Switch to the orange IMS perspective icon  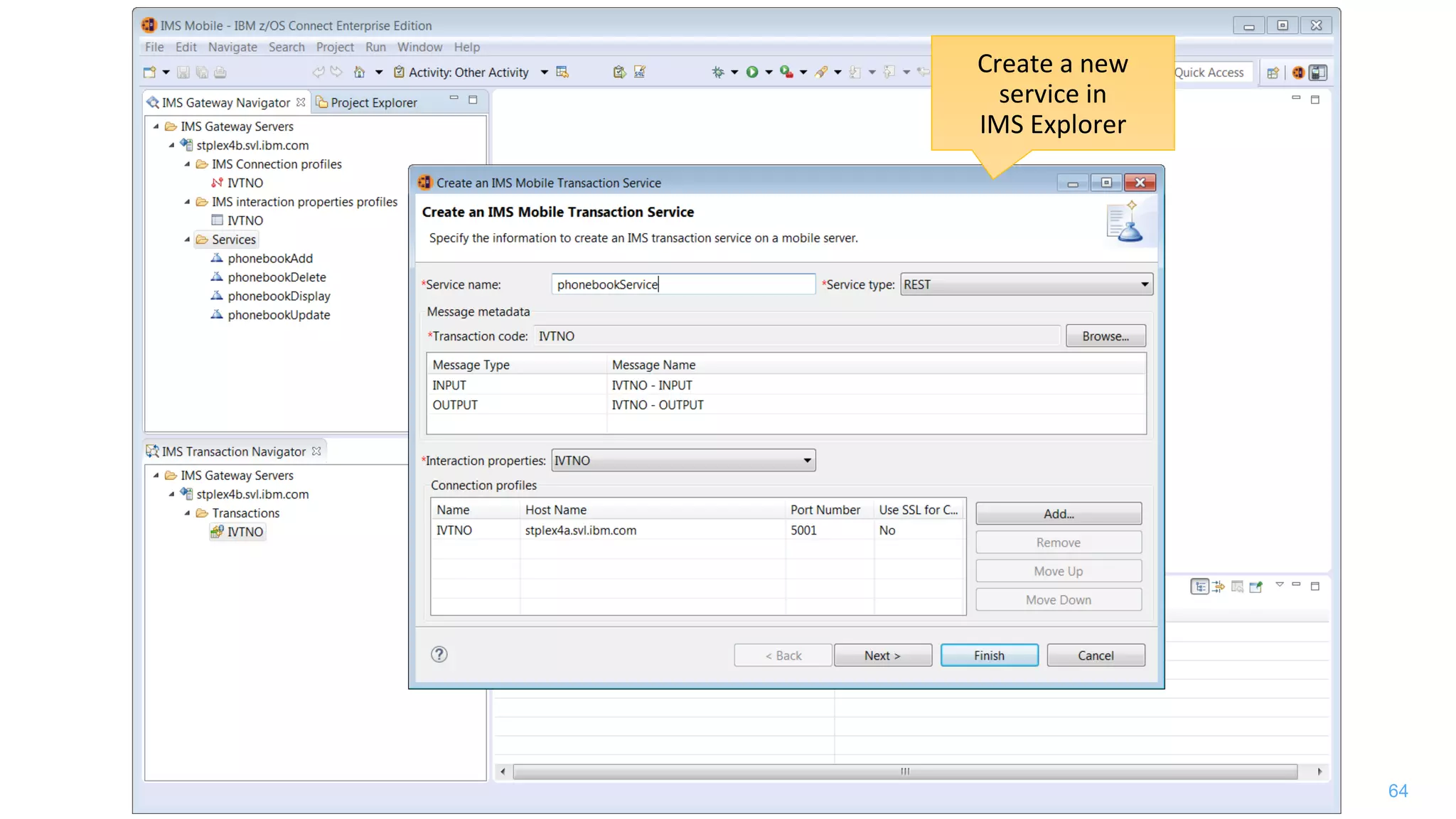(1298, 73)
